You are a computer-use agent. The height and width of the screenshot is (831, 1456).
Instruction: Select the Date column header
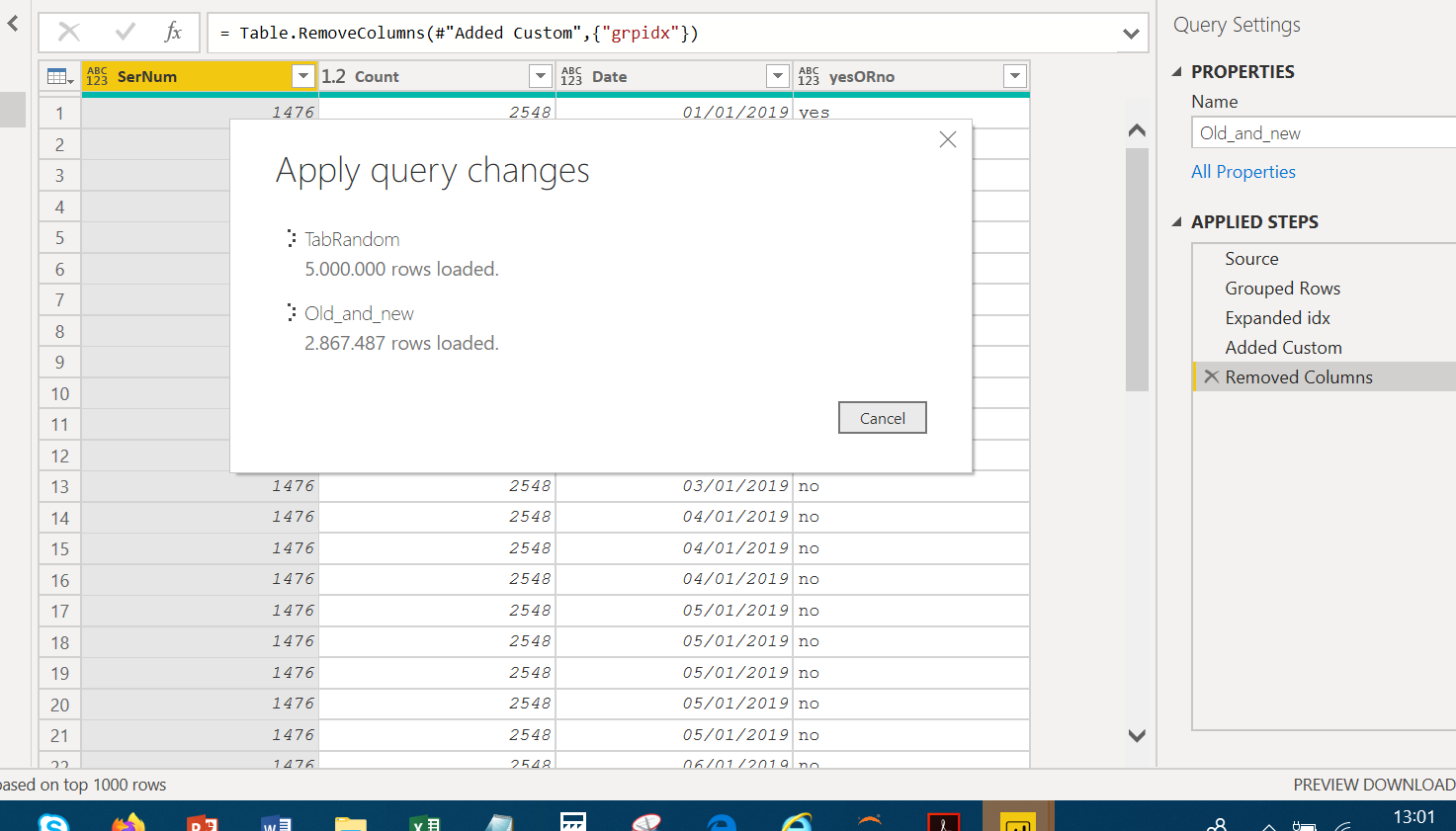point(674,76)
